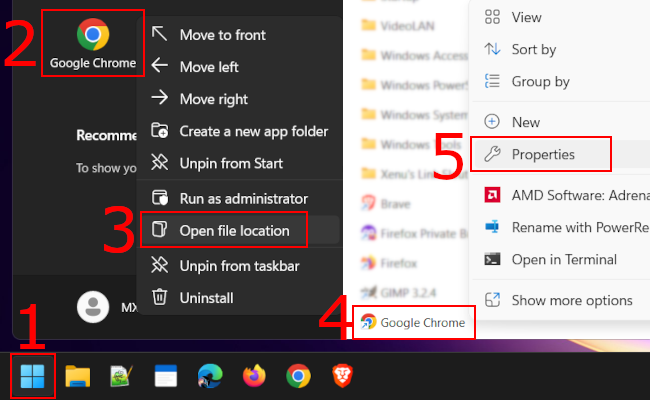The image size is (650, 400).
Task: Click the user account avatar in Start
Action: 93,307
